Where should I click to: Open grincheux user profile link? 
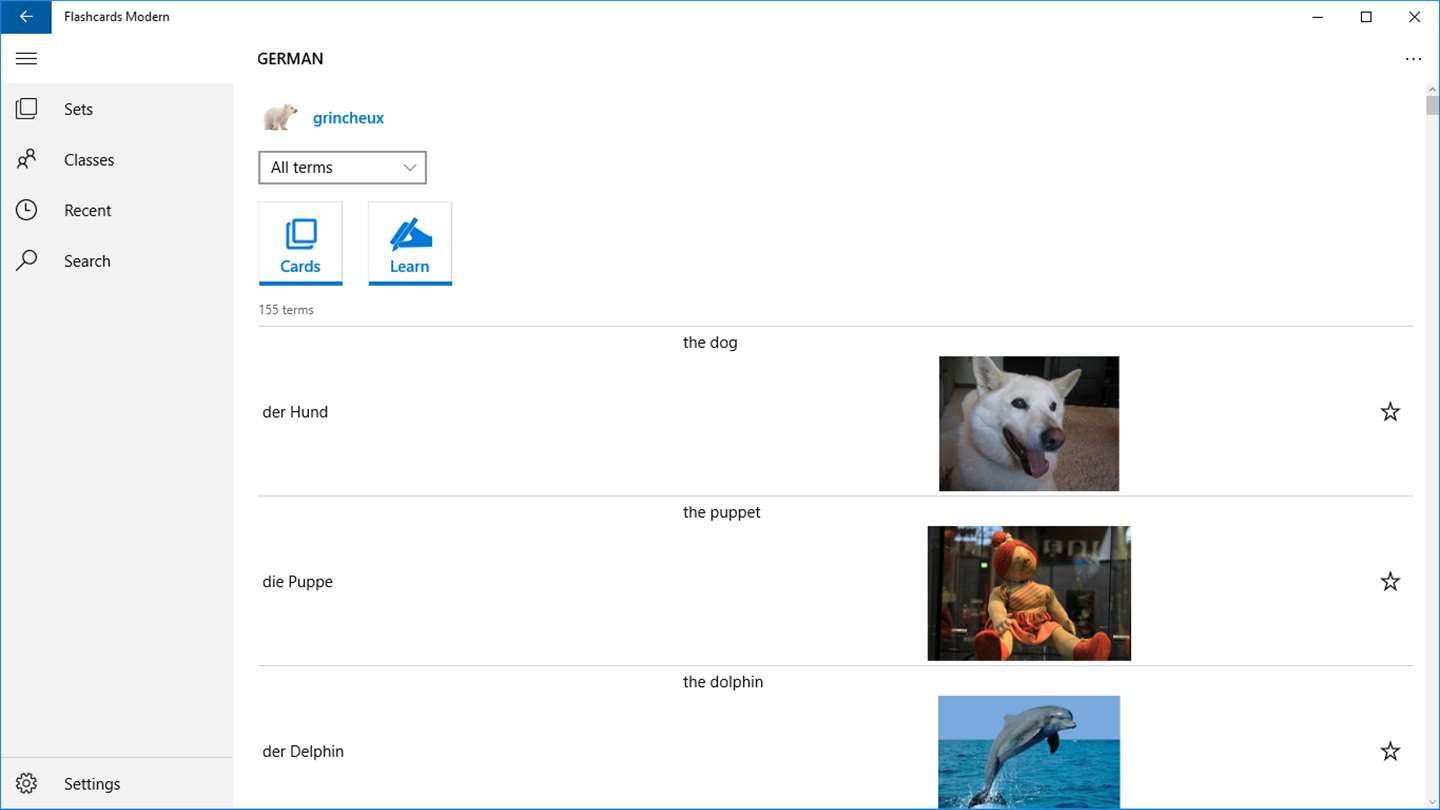348,118
